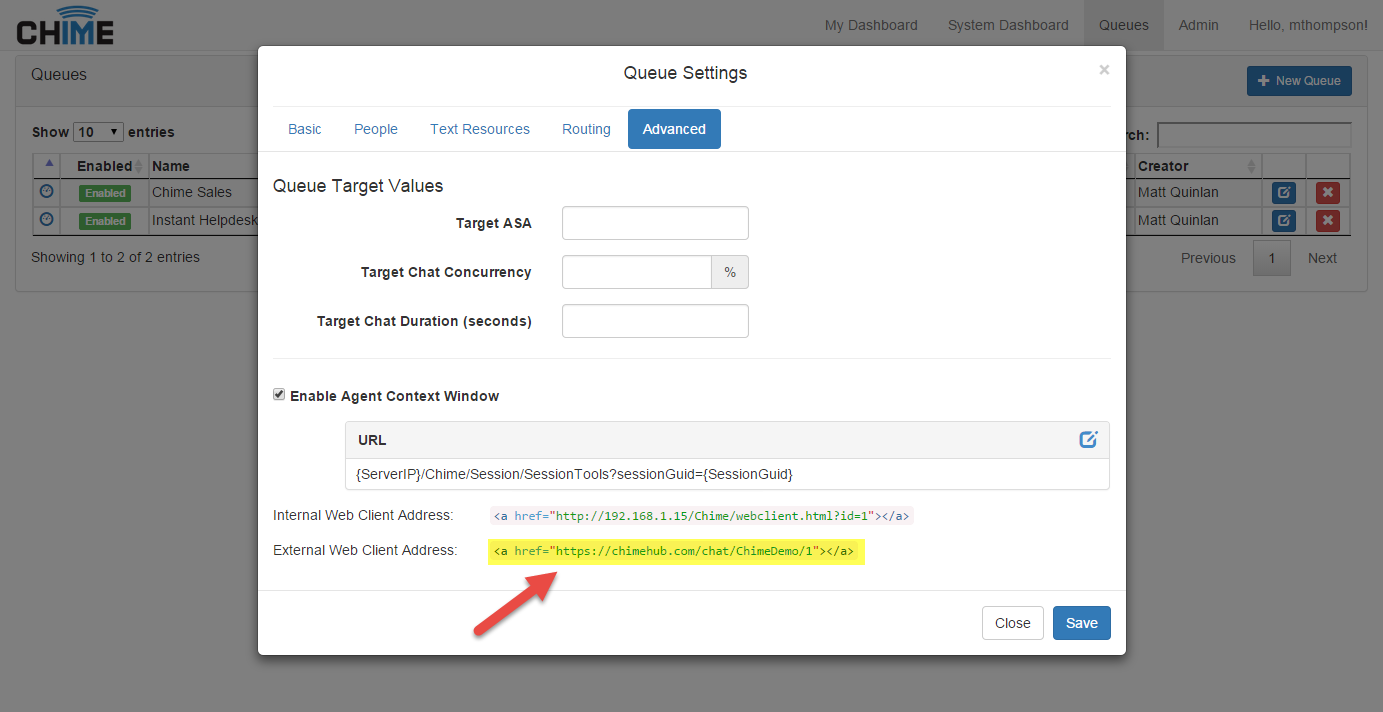Edit the Agent Context Window URL
The image size is (1383, 712).
pos(1088,439)
